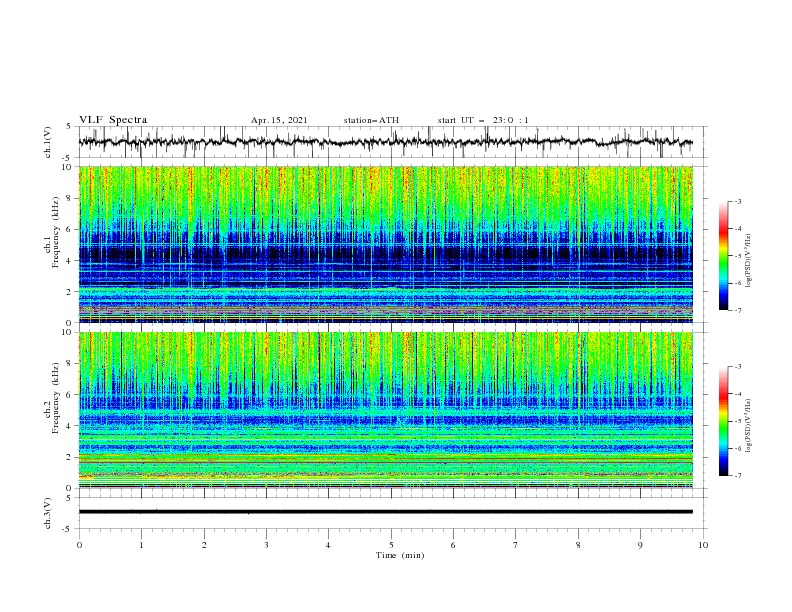Click the ch.1 spectrogram plot
792x612 pixels.
[386, 244]
